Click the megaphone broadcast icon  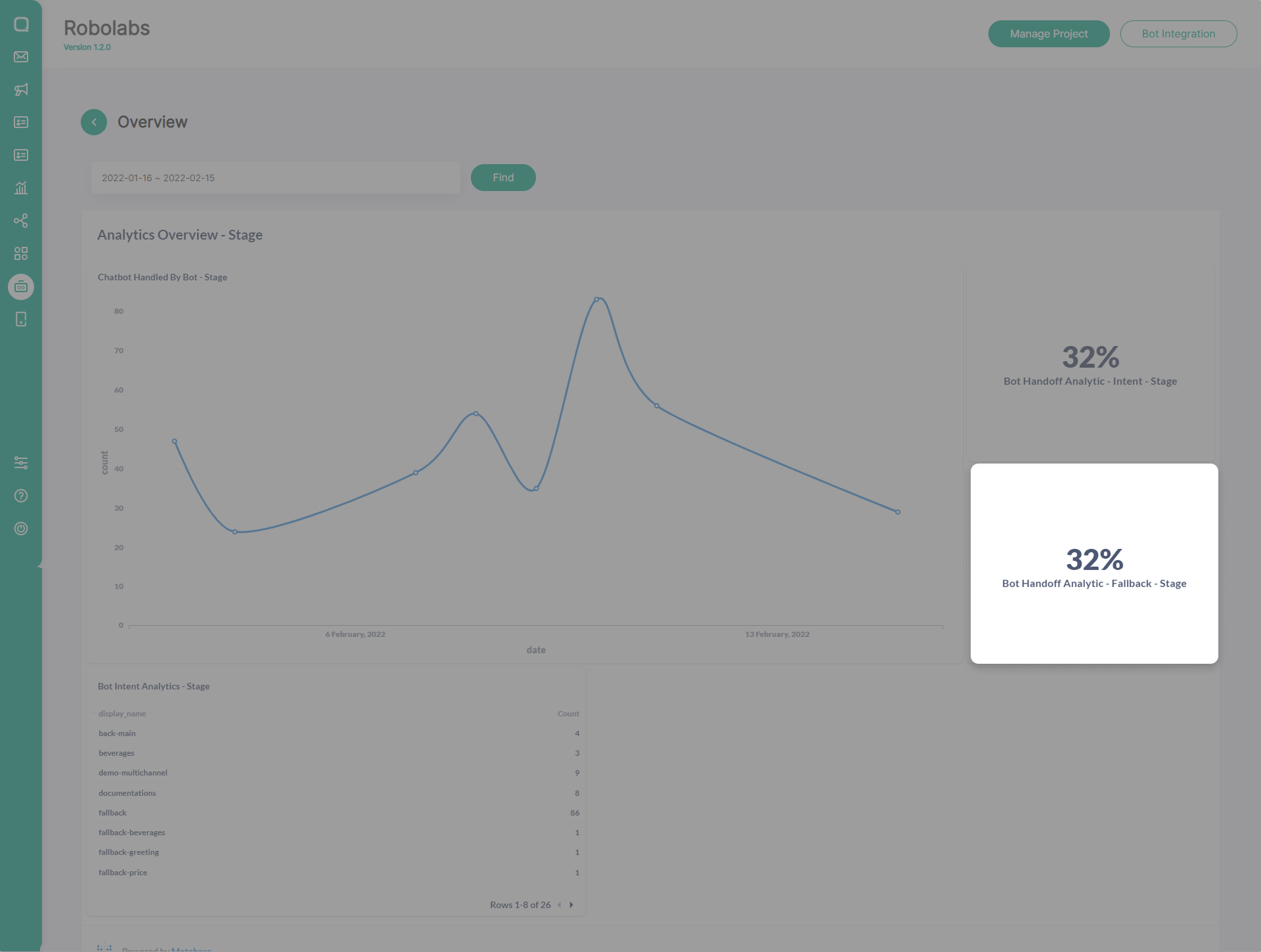(21, 89)
